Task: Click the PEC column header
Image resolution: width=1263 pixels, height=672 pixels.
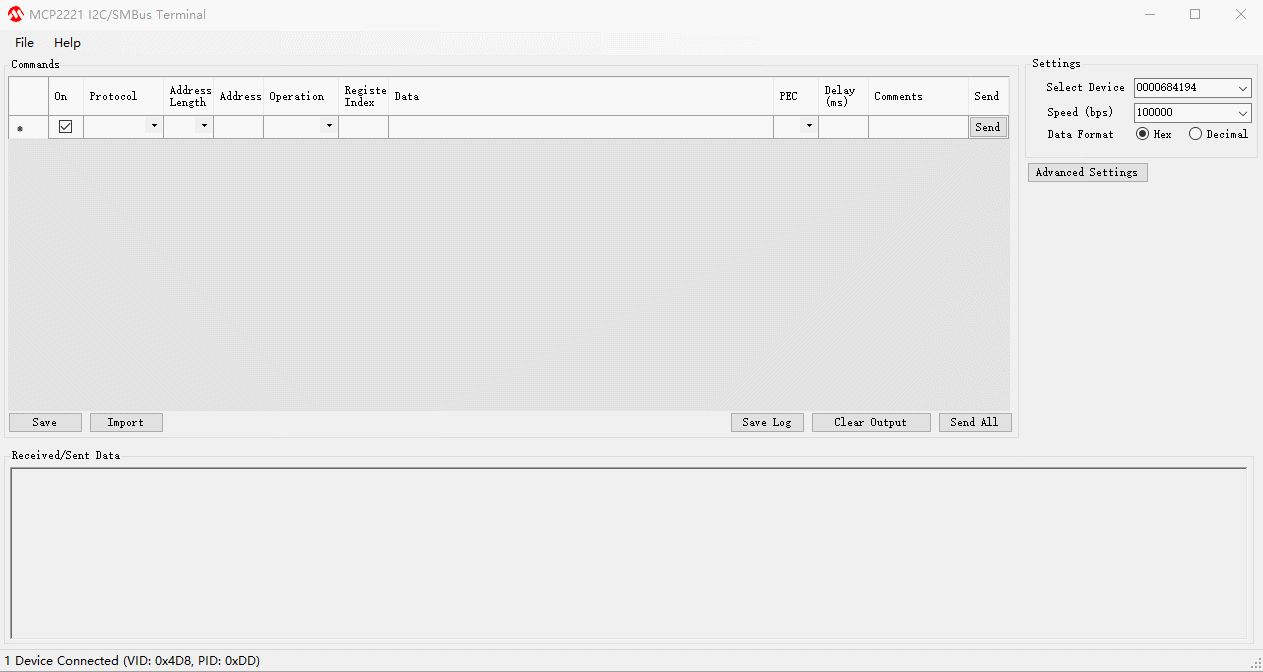Action: [796, 96]
